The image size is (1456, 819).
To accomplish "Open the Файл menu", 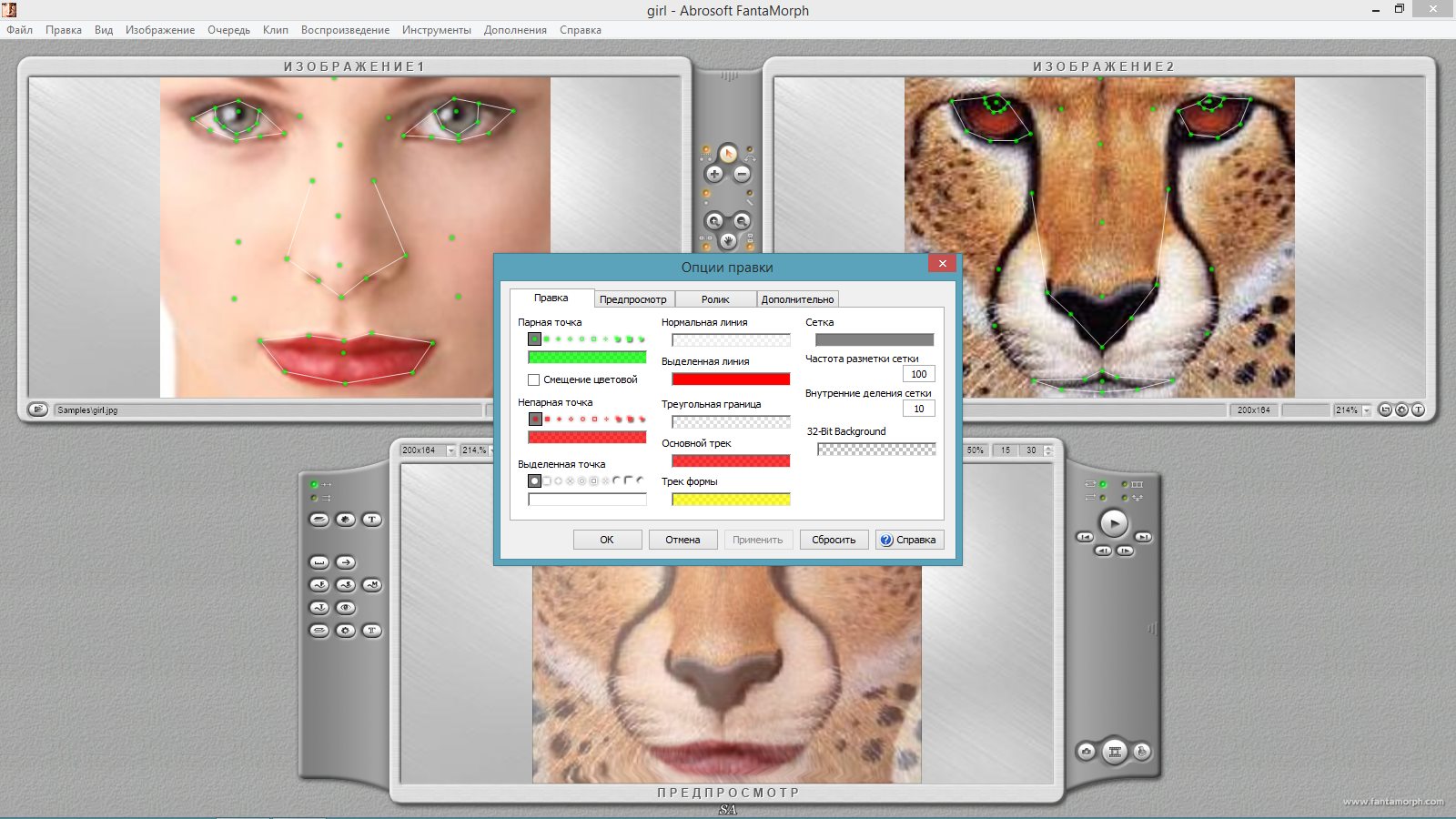I will [x=19, y=30].
